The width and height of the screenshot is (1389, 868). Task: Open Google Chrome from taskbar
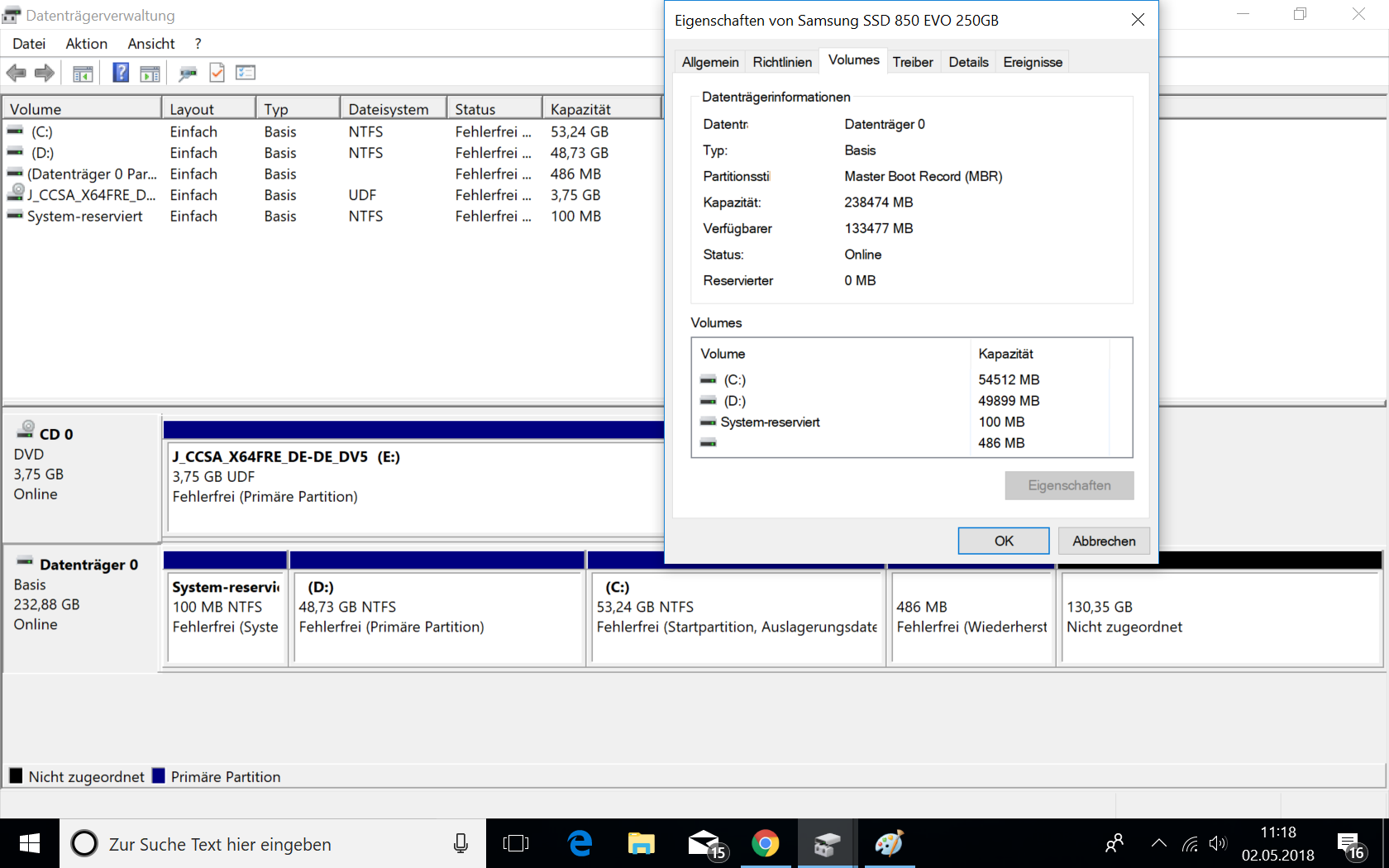tap(766, 843)
